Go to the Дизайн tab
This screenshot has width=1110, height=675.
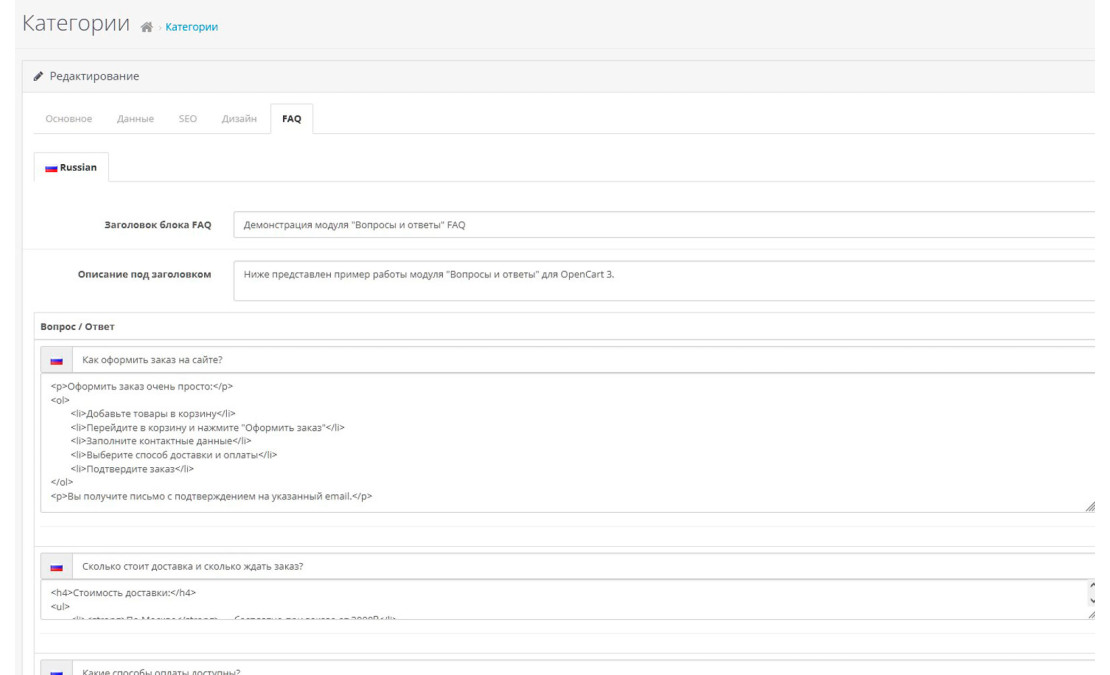(239, 119)
